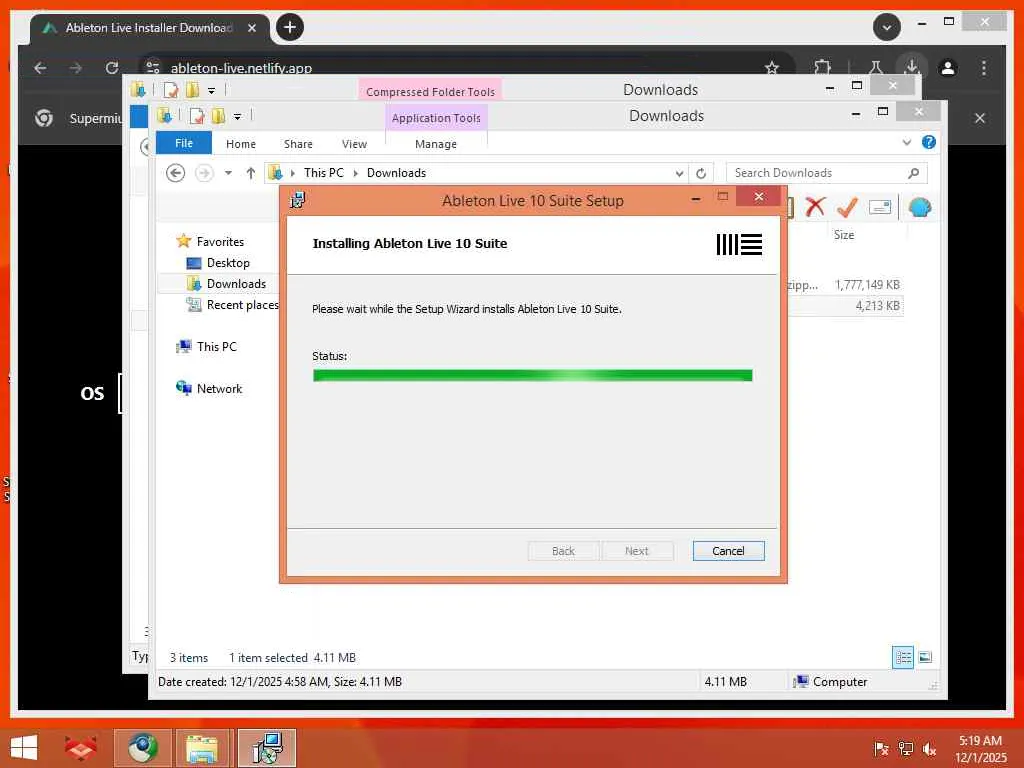This screenshot has height=768, width=1024.
Task: Sort files by the Size column
Action: pos(843,234)
